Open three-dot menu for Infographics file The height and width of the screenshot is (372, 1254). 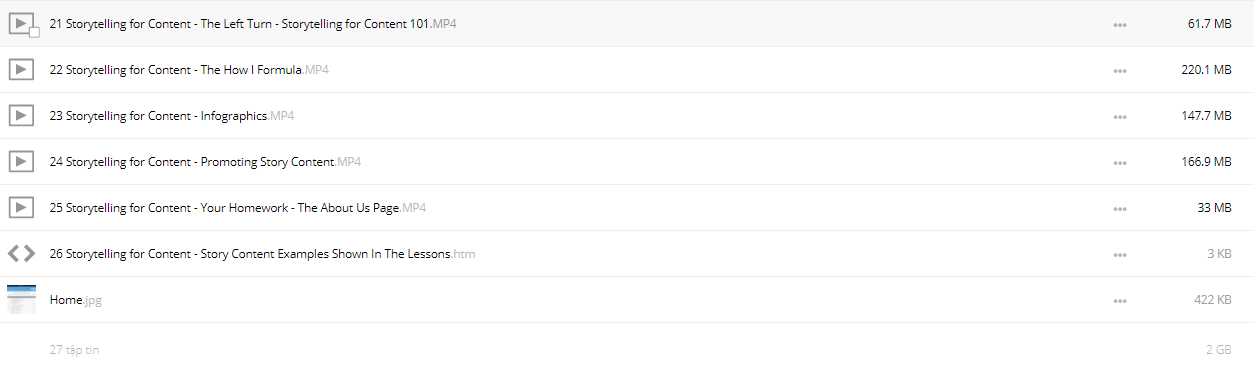pyautogui.click(x=1120, y=116)
